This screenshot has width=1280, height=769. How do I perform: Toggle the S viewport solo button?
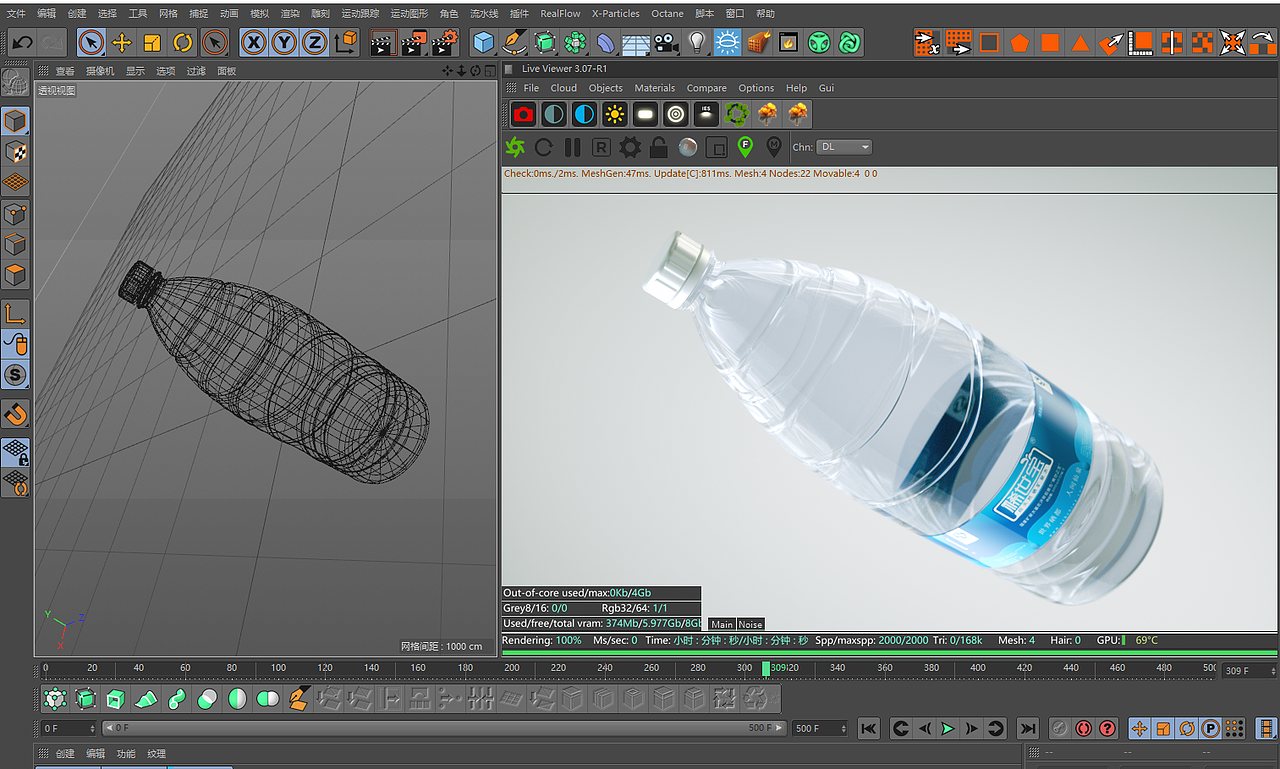coord(15,376)
